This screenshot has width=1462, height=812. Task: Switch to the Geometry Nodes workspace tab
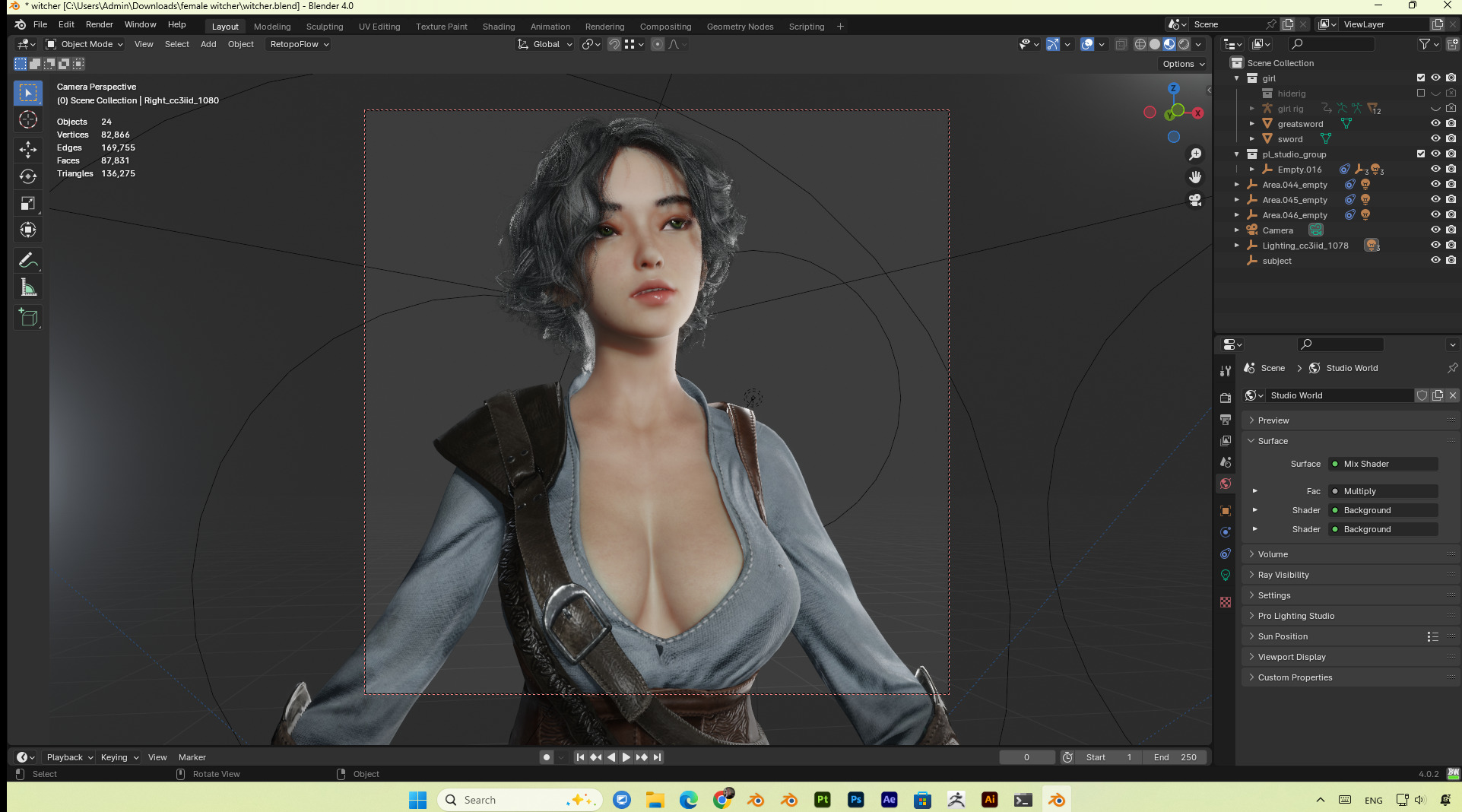(x=740, y=27)
